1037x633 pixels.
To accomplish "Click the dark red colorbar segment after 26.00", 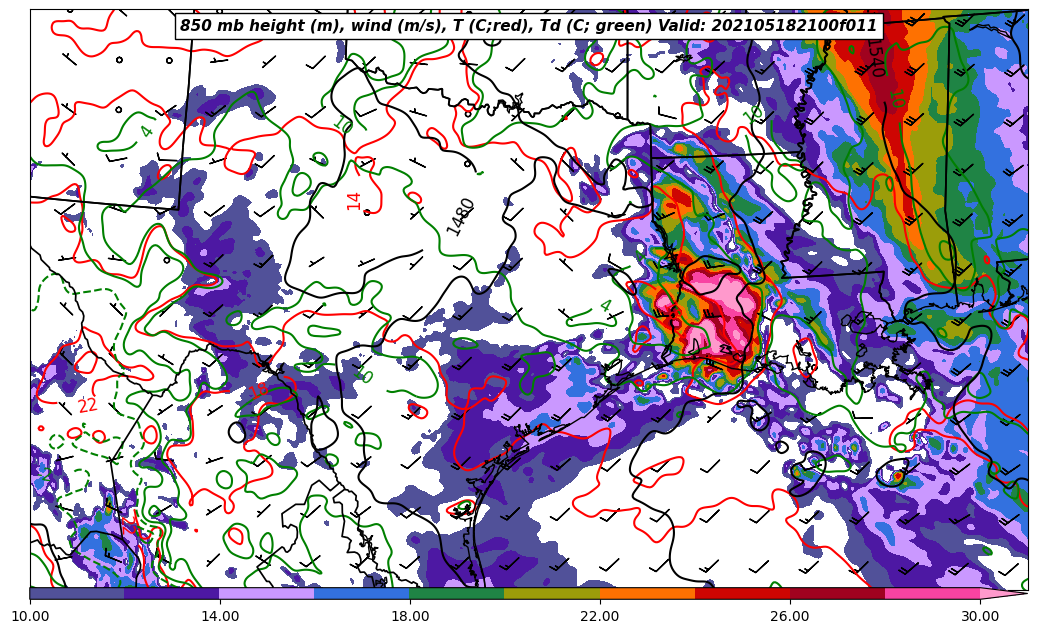I will pyautogui.click(x=836, y=593).
